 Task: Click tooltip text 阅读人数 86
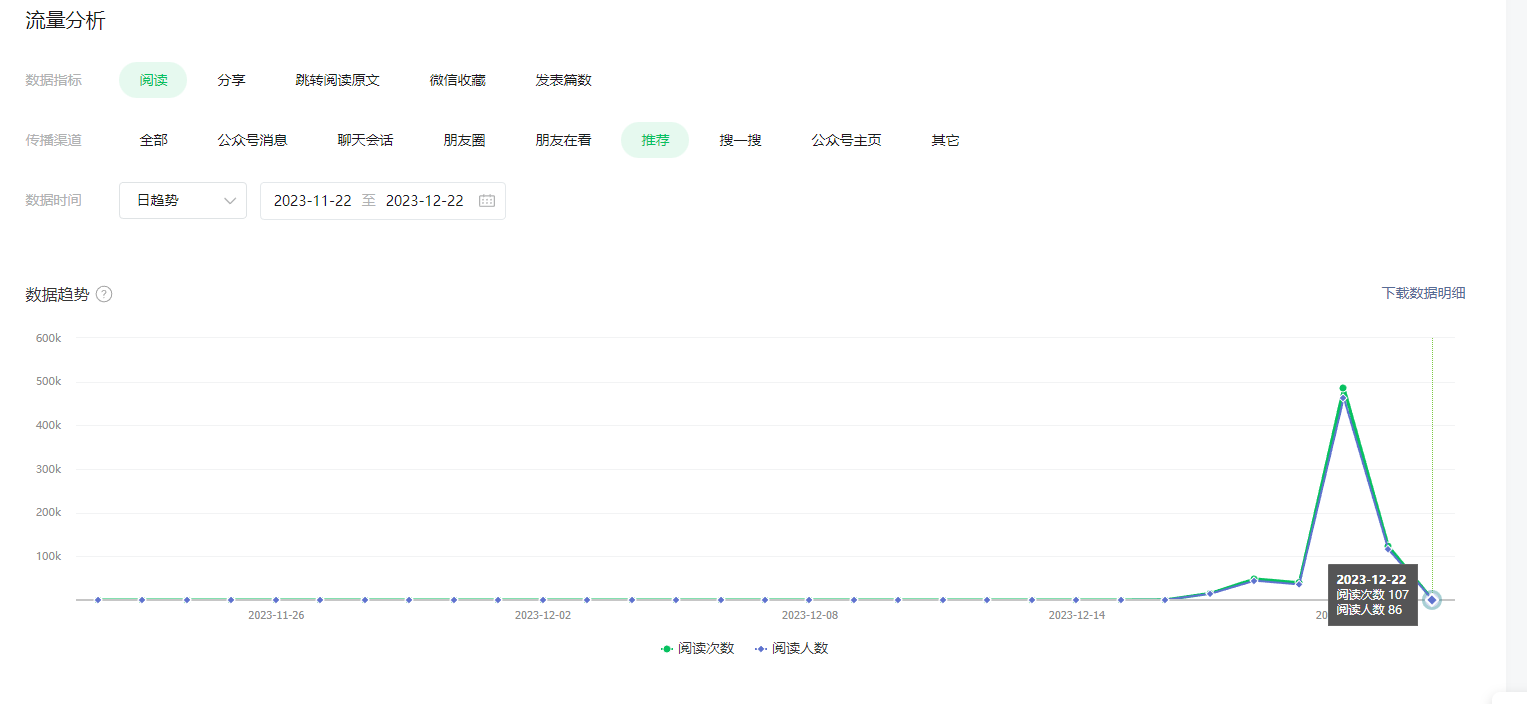pos(1369,609)
